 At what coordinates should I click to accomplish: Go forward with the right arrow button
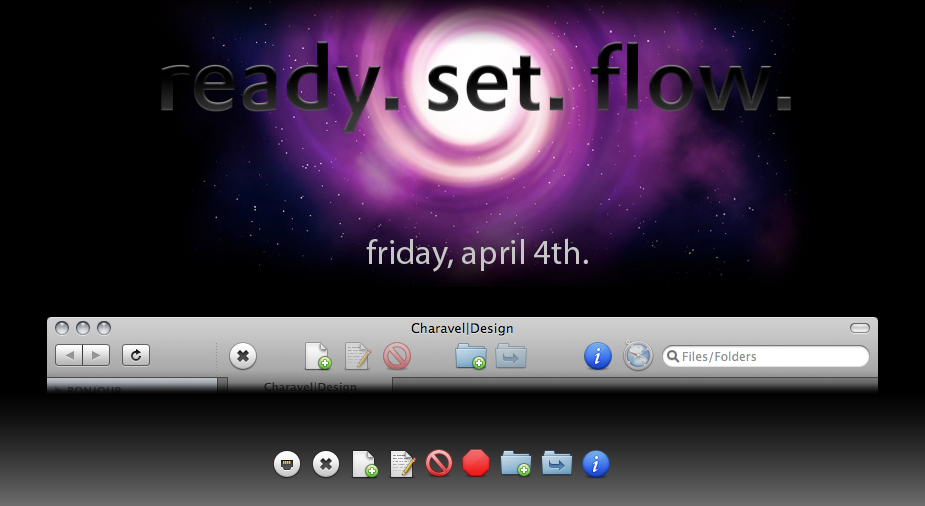click(x=96, y=356)
